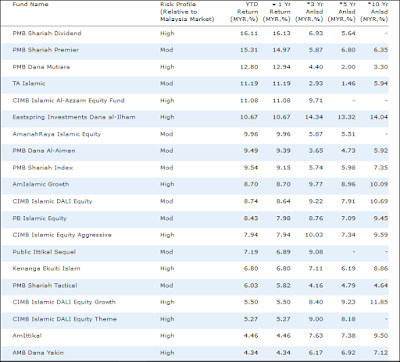Select 10 Yr value 11.85 for CIMB DALI Equity Growth

click(379, 302)
